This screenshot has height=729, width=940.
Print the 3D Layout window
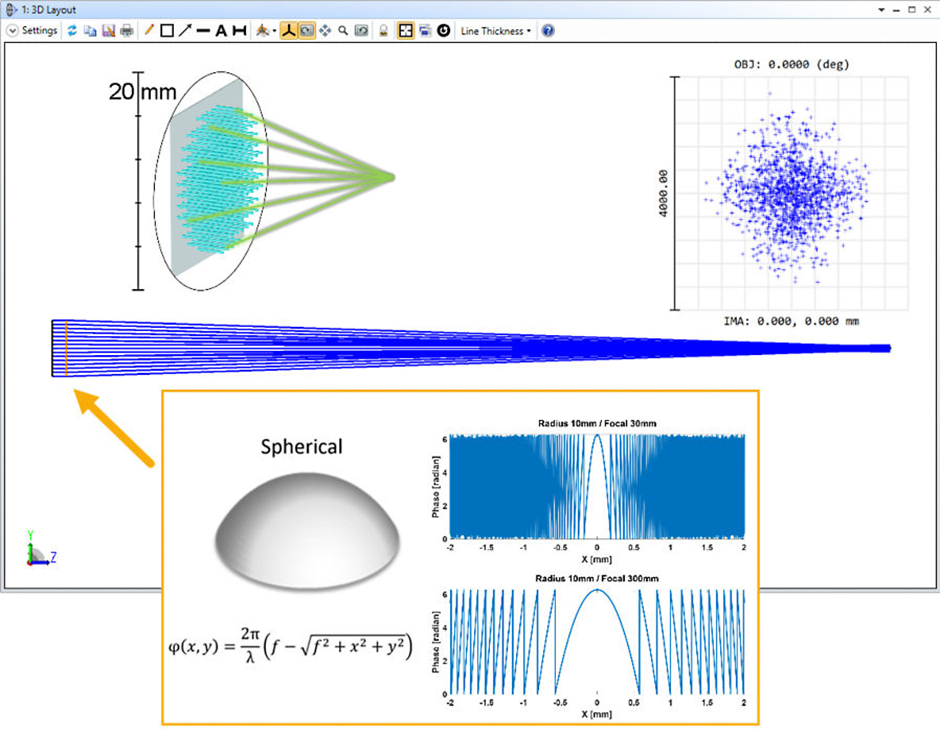coord(126,31)
